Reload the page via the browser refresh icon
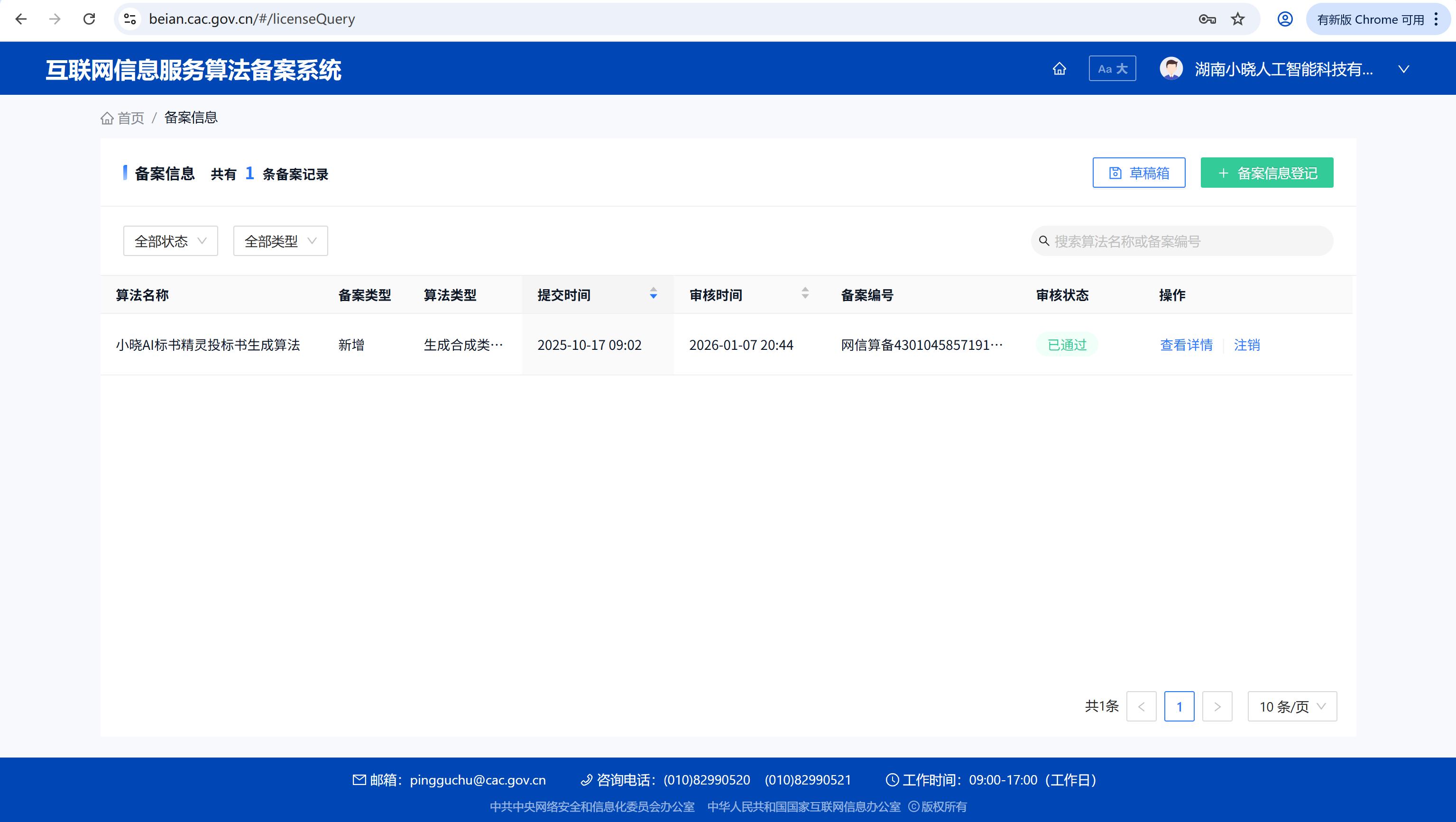The width and height of the screenshot is (1456, 822). coord(89,19)
